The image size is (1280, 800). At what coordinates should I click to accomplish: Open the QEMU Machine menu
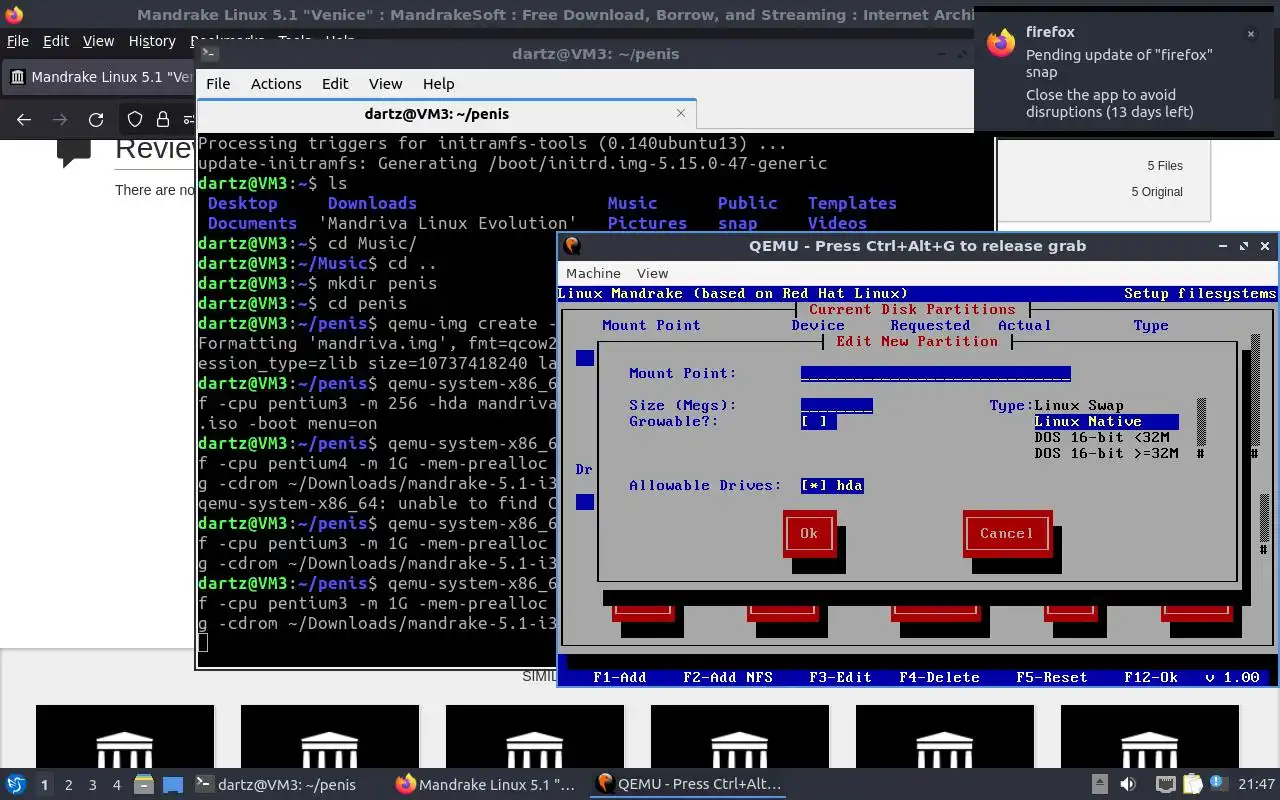[593, 273]
